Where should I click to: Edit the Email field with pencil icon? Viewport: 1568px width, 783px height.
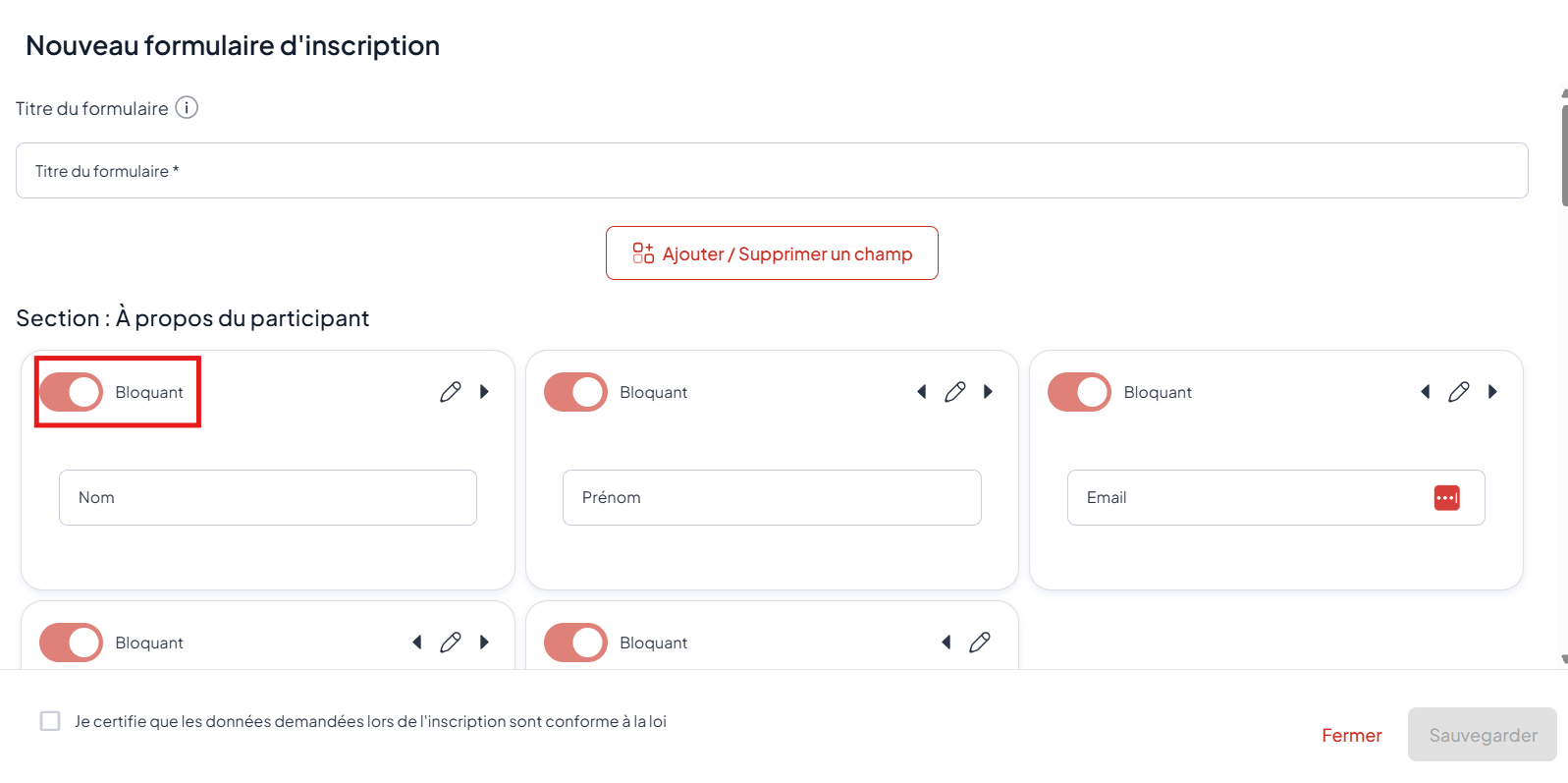1459,392
